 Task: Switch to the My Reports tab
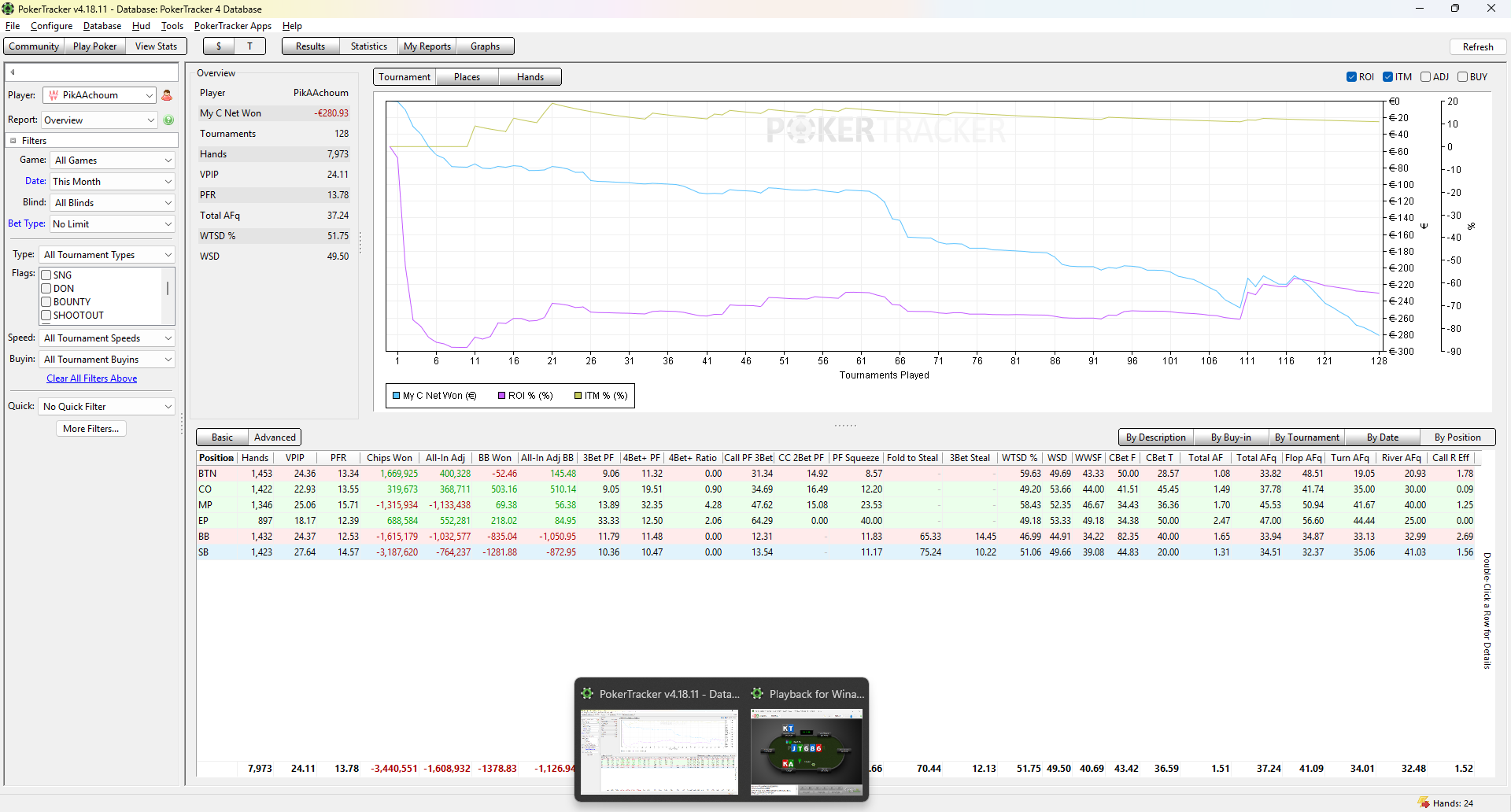[427, 46]
